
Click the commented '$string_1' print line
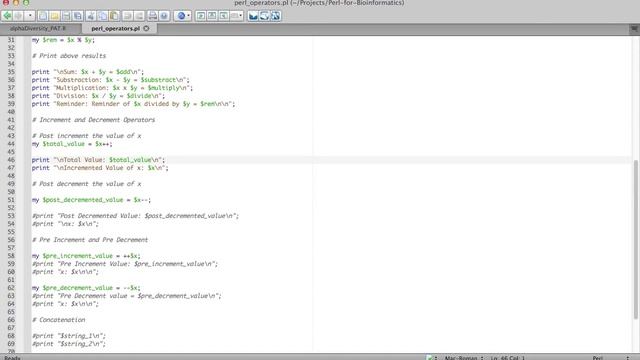tap(69, 336)
